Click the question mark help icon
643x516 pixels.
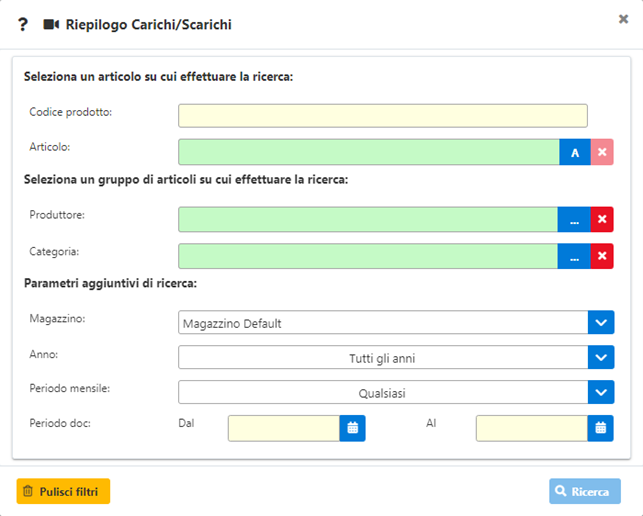23,24
